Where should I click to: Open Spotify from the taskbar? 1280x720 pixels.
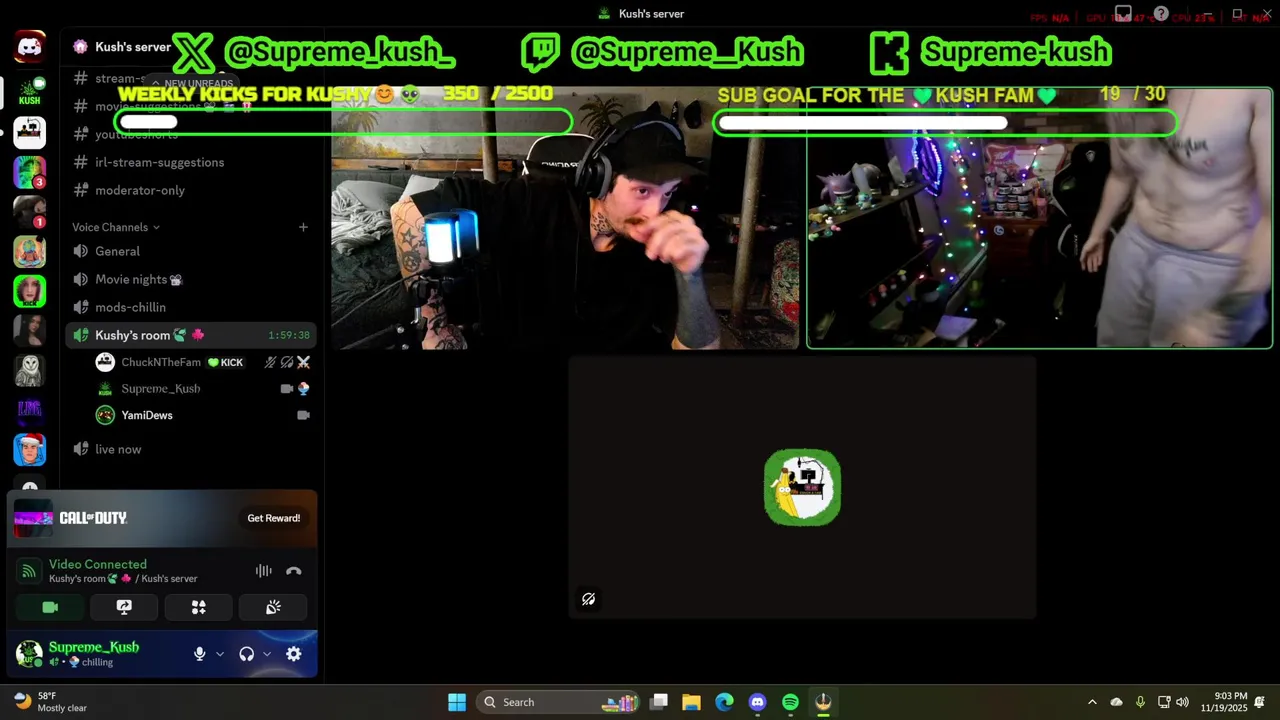coord(790,702)
